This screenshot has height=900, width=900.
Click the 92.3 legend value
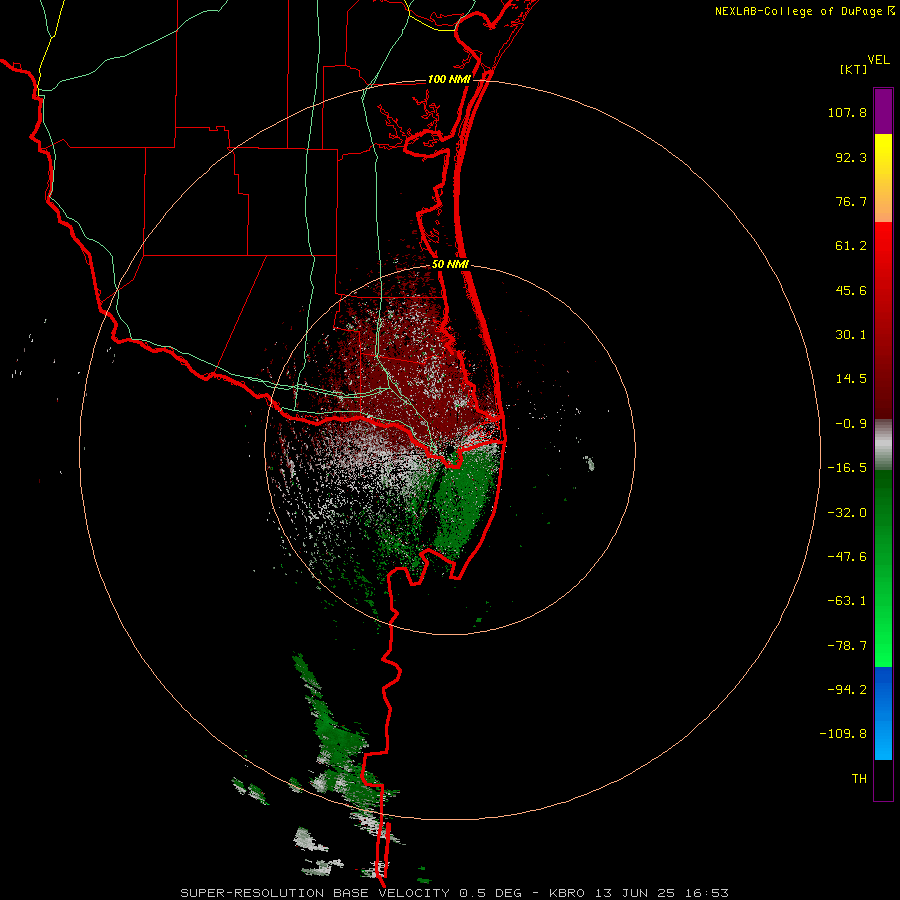pos(851,157)
